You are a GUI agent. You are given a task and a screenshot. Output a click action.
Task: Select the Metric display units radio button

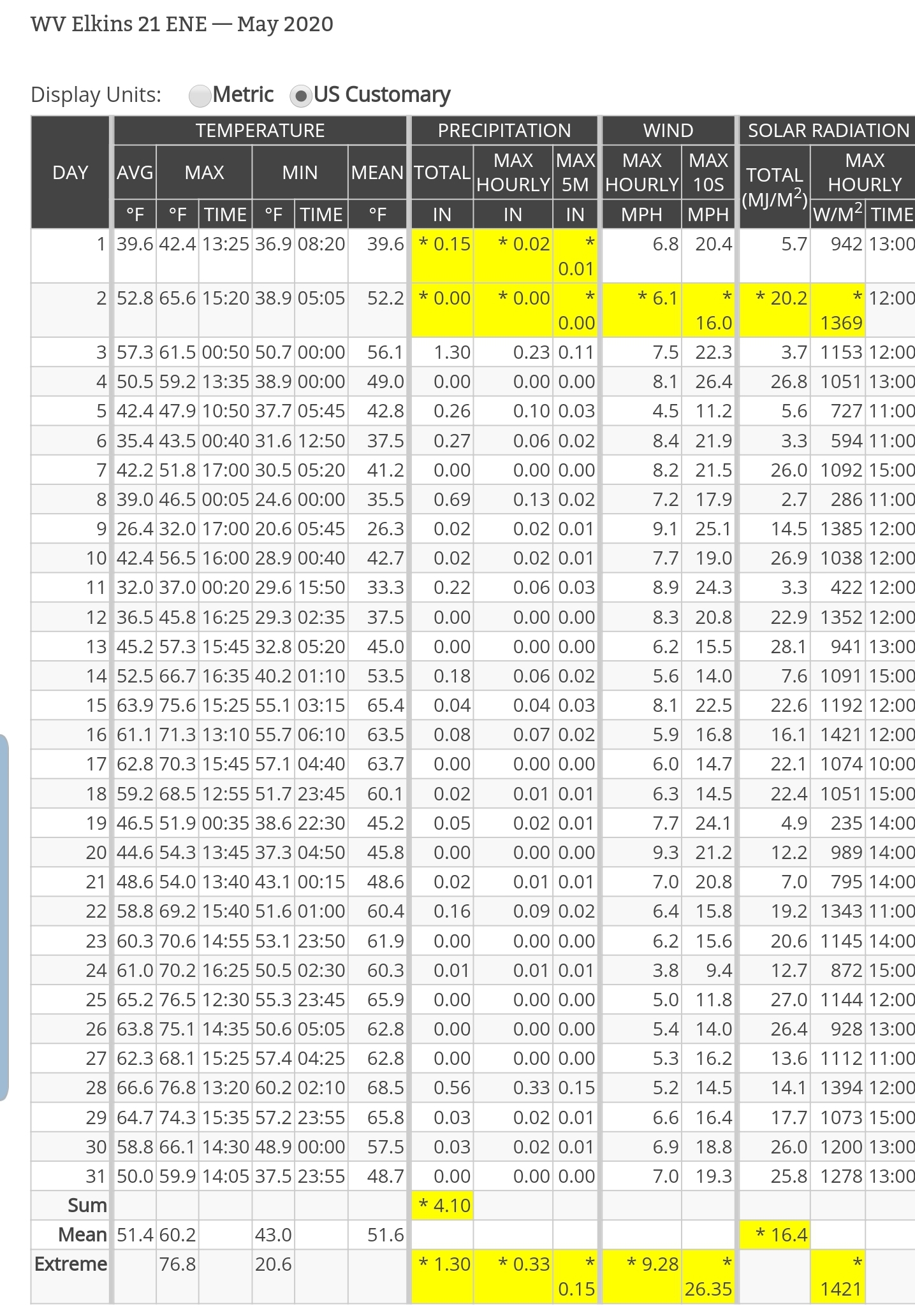click(x=200, y=96)
